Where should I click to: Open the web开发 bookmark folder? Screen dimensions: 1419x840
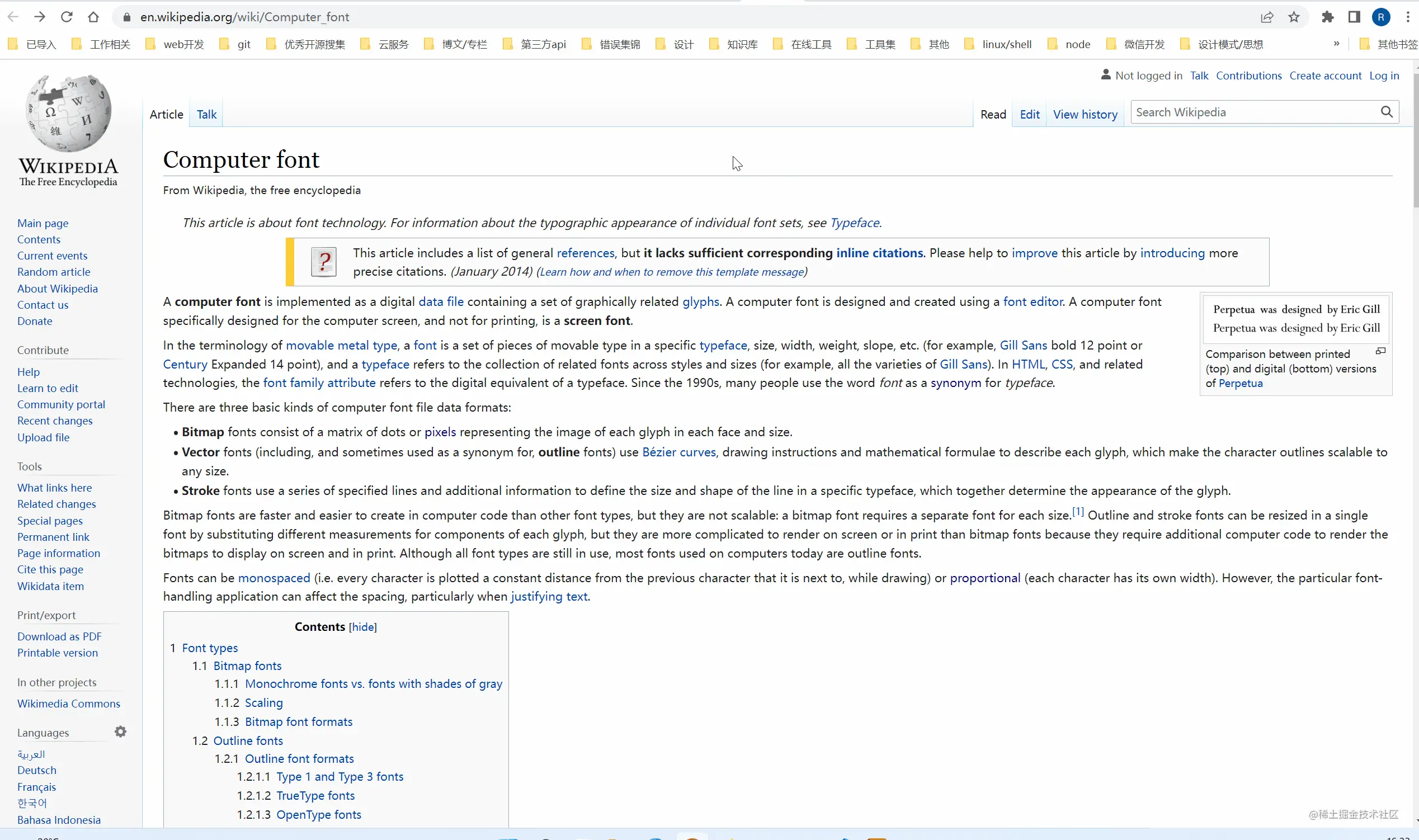[175, 44]
